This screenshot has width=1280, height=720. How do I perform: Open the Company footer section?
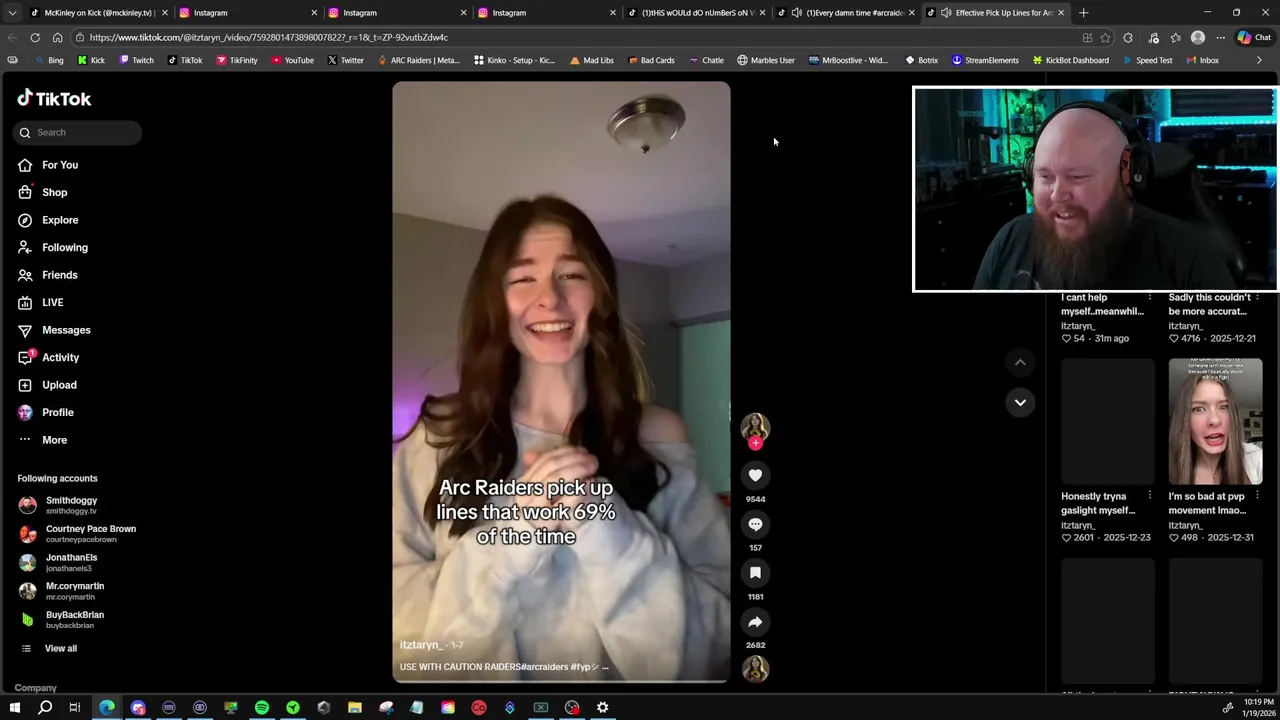click(36, 688)
